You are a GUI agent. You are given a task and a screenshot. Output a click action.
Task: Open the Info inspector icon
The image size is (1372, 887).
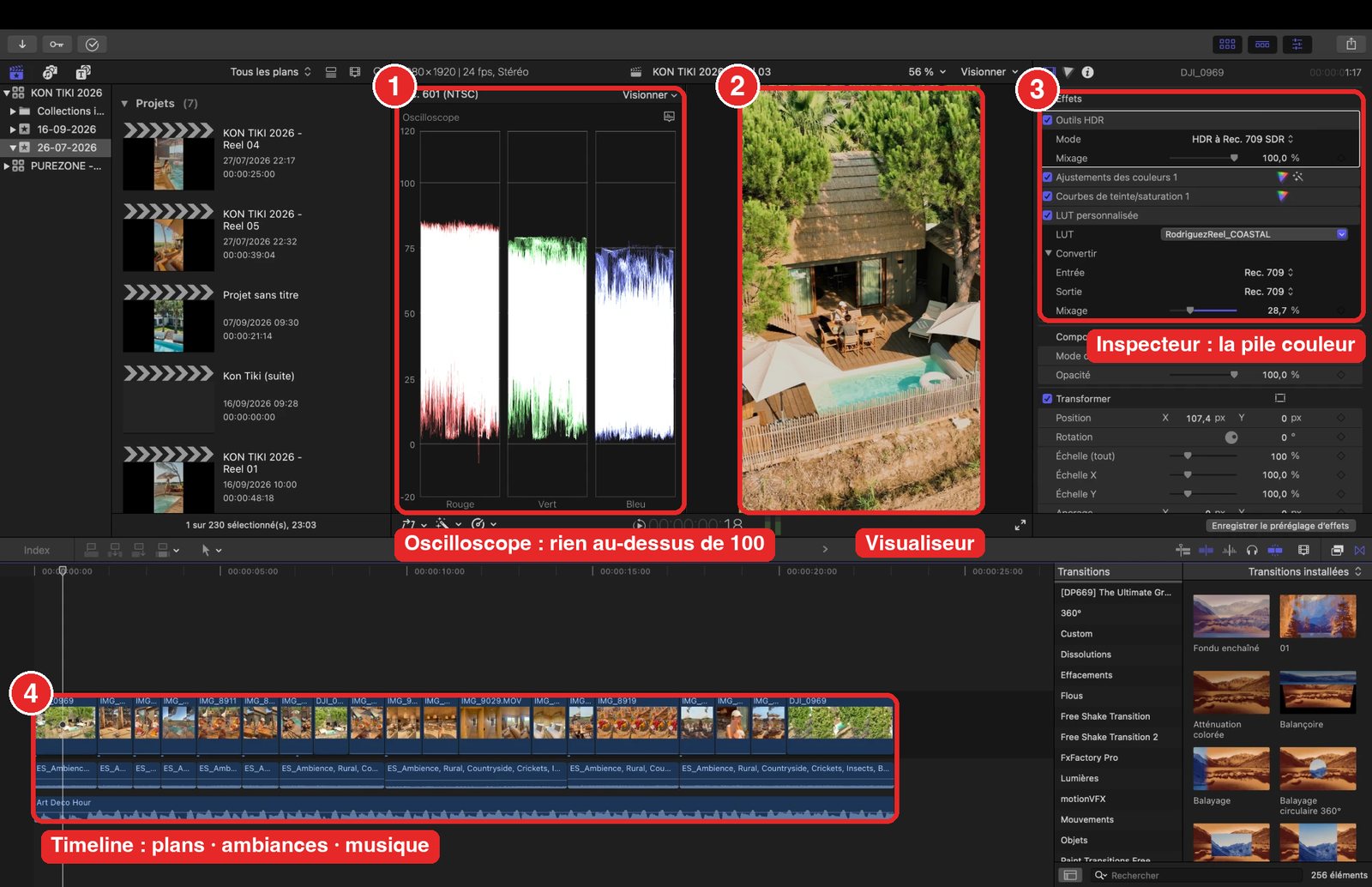[x=1087, y=72]
